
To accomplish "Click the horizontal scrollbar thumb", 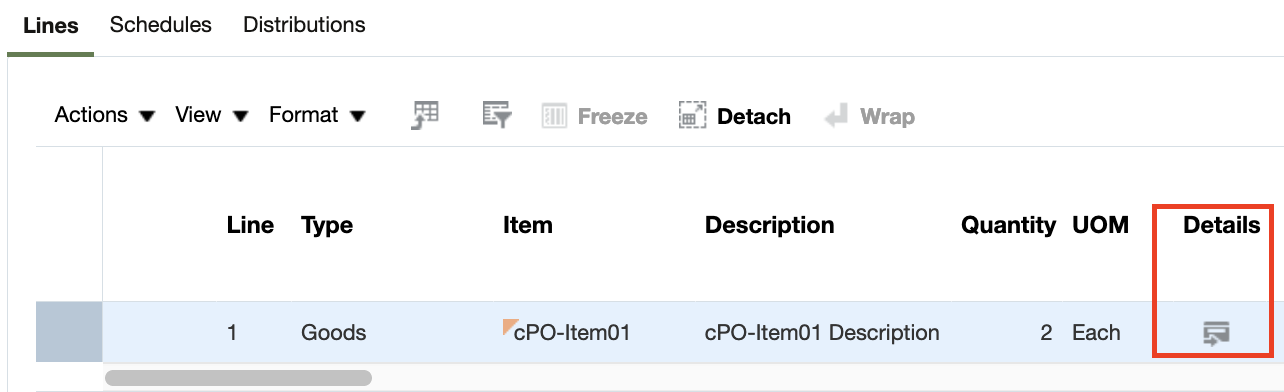I will point(238,378).
